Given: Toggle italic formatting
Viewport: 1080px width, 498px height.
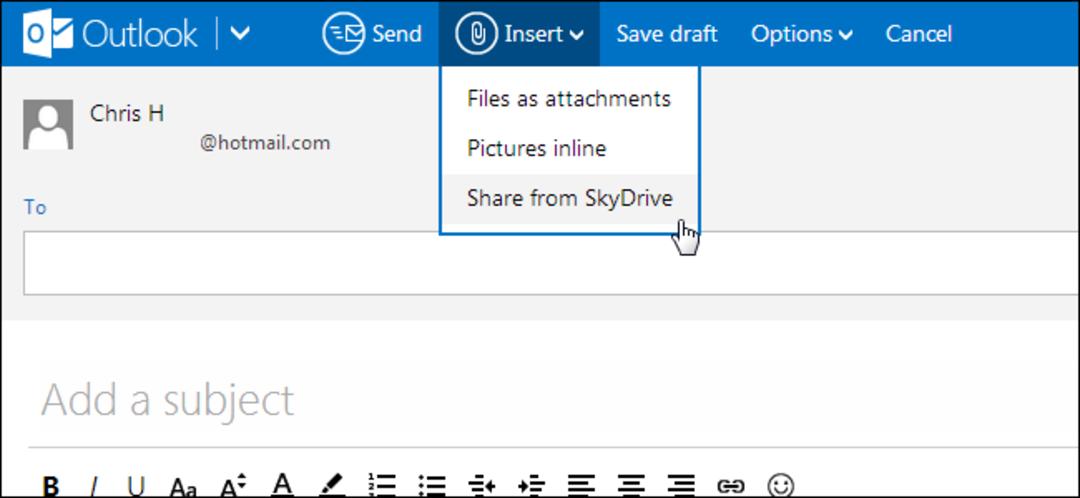Looking at the screenshot, I should pyautogui.click(x=94, y=486).
